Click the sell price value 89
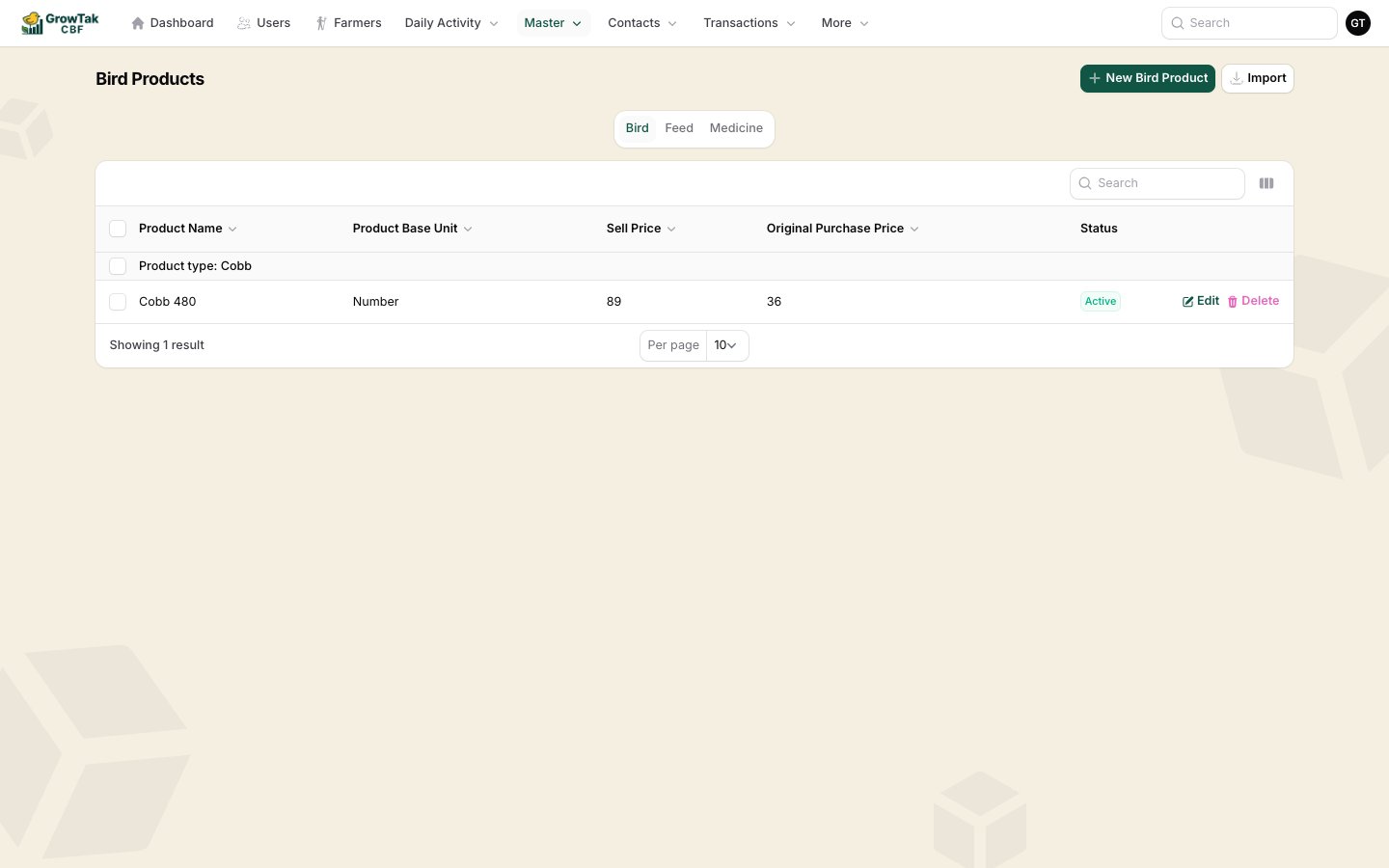 point(613,302)
